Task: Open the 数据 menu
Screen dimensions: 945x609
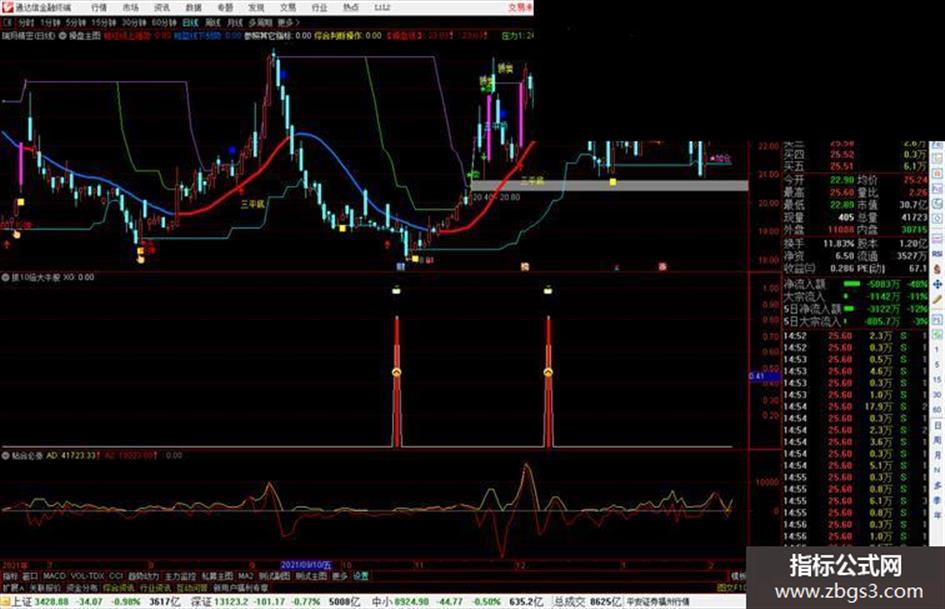Action: (x=193, y=8)
